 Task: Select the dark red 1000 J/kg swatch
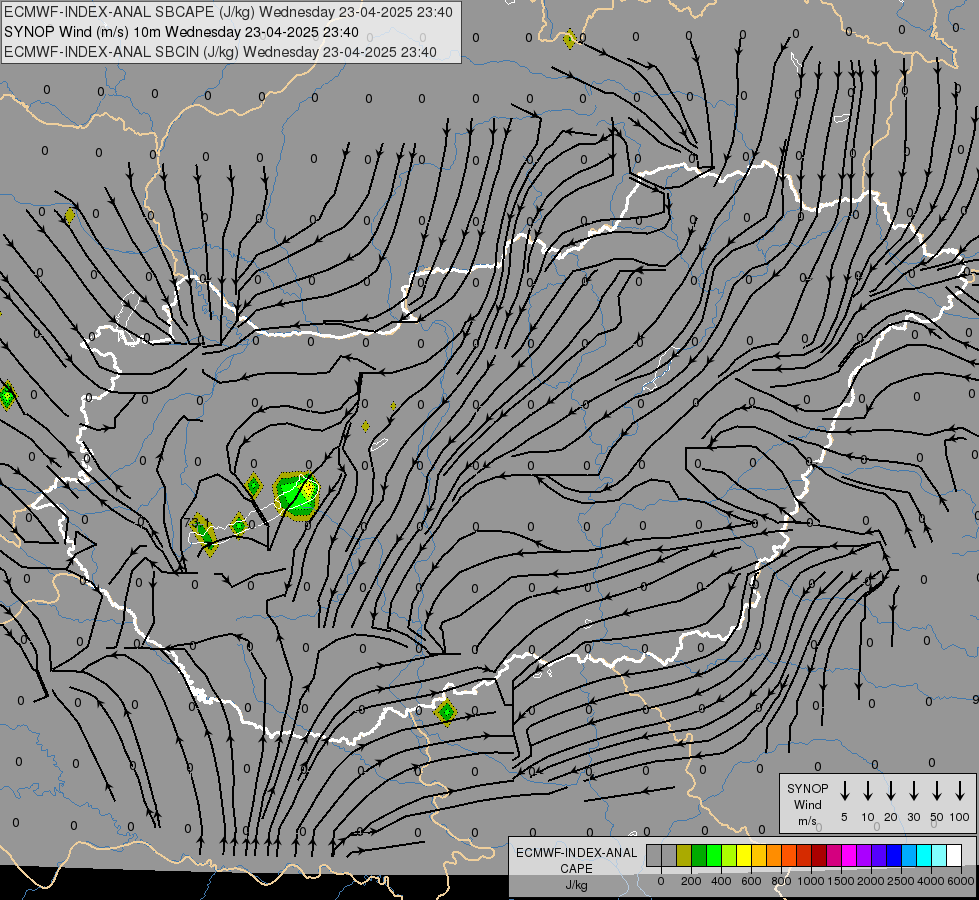coord(819,855)
